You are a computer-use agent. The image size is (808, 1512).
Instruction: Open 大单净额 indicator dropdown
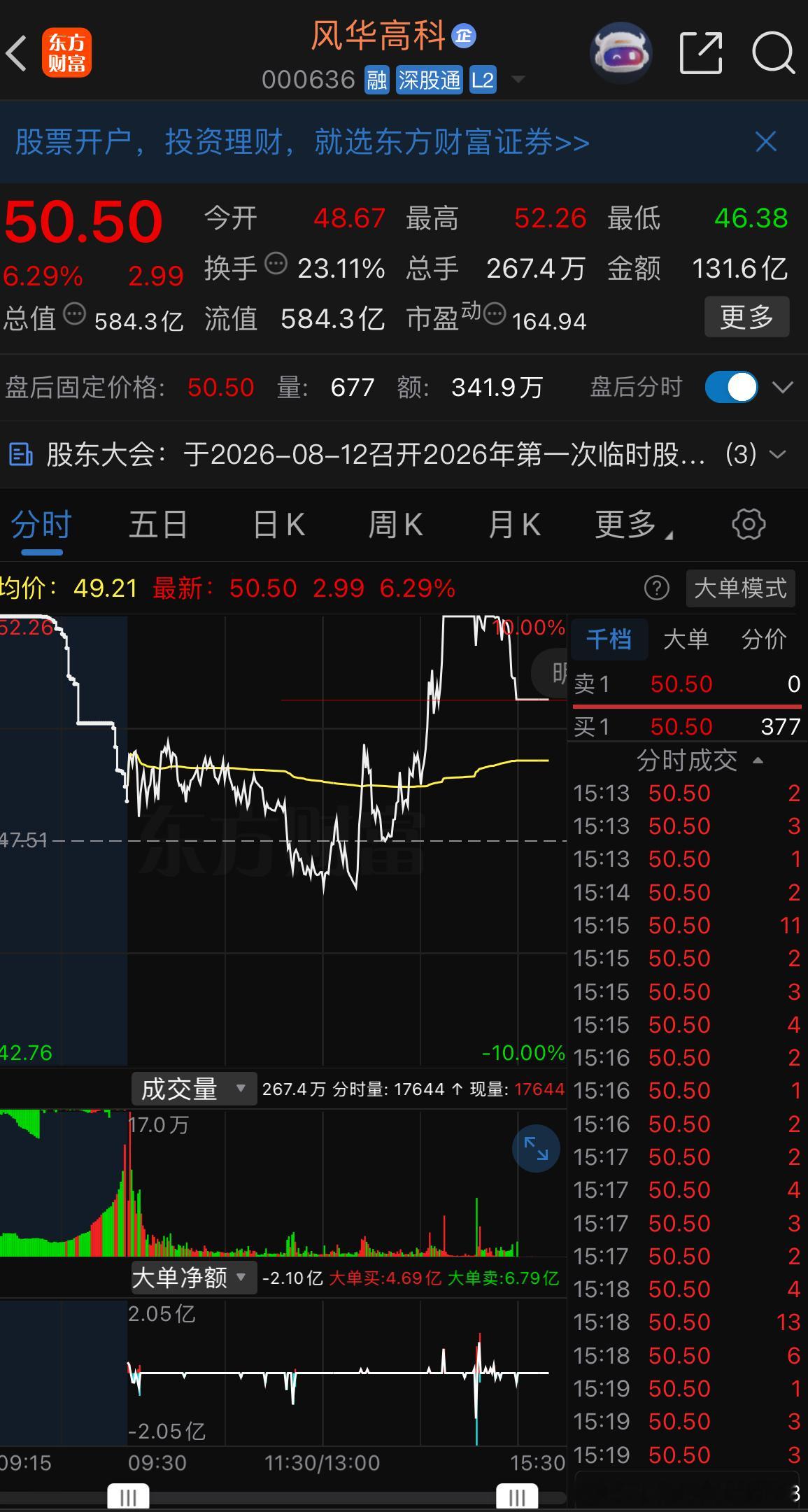click(x=194, y=1278)
